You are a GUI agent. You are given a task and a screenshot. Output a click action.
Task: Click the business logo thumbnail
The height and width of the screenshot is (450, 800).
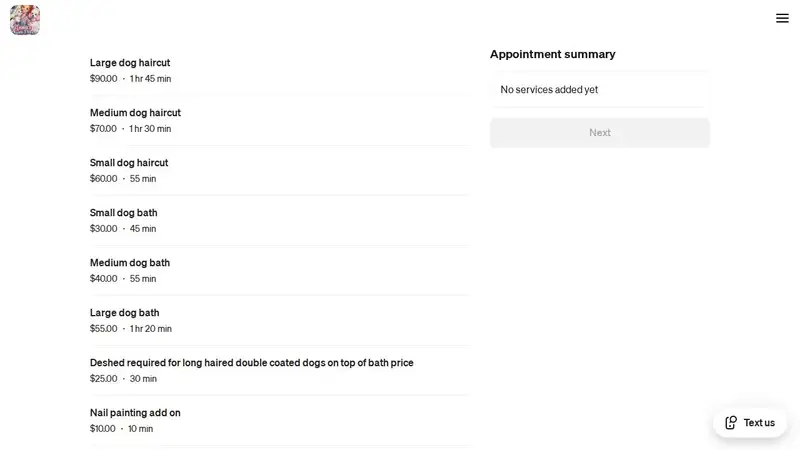tap(25, 20)
